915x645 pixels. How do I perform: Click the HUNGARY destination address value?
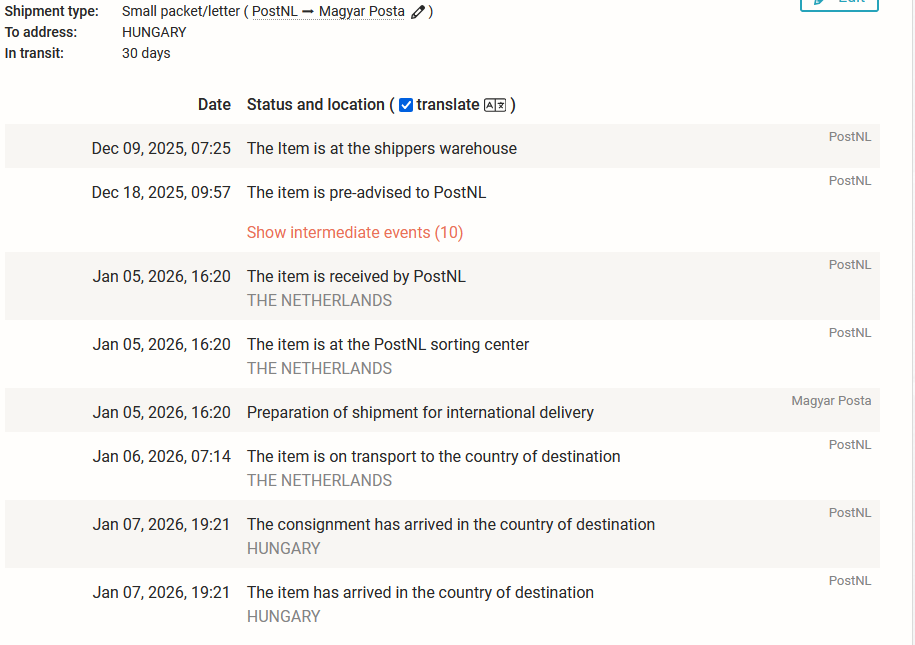(154, 32)
